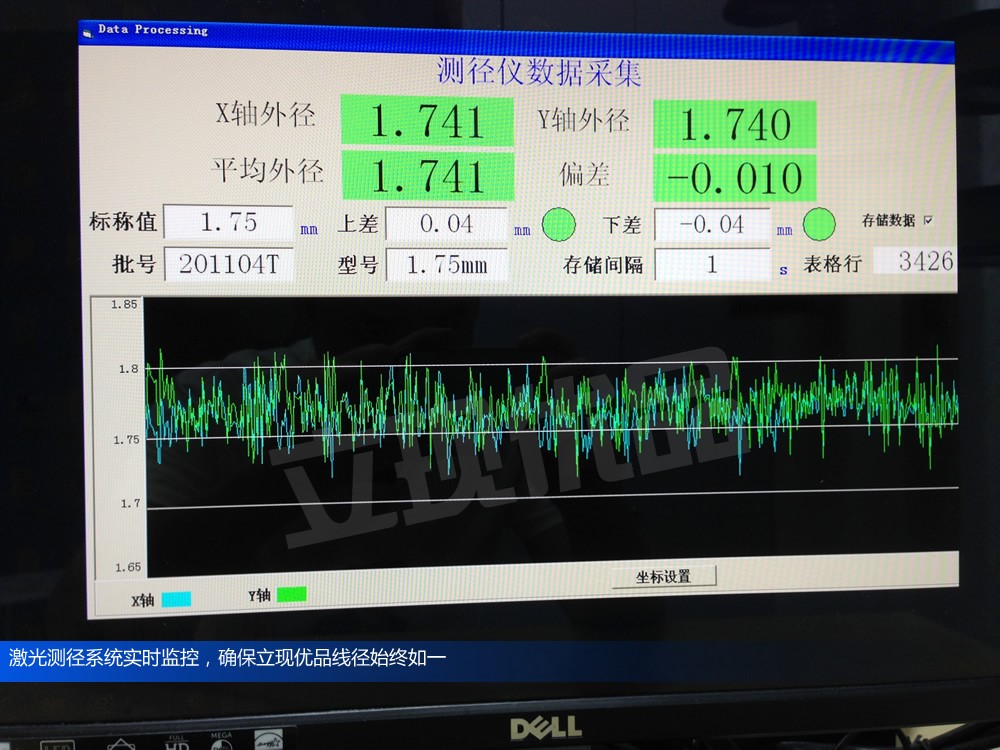Select the 下差 field containing -0.04
The image size is (1000, 750).
[x=712, y=225]
